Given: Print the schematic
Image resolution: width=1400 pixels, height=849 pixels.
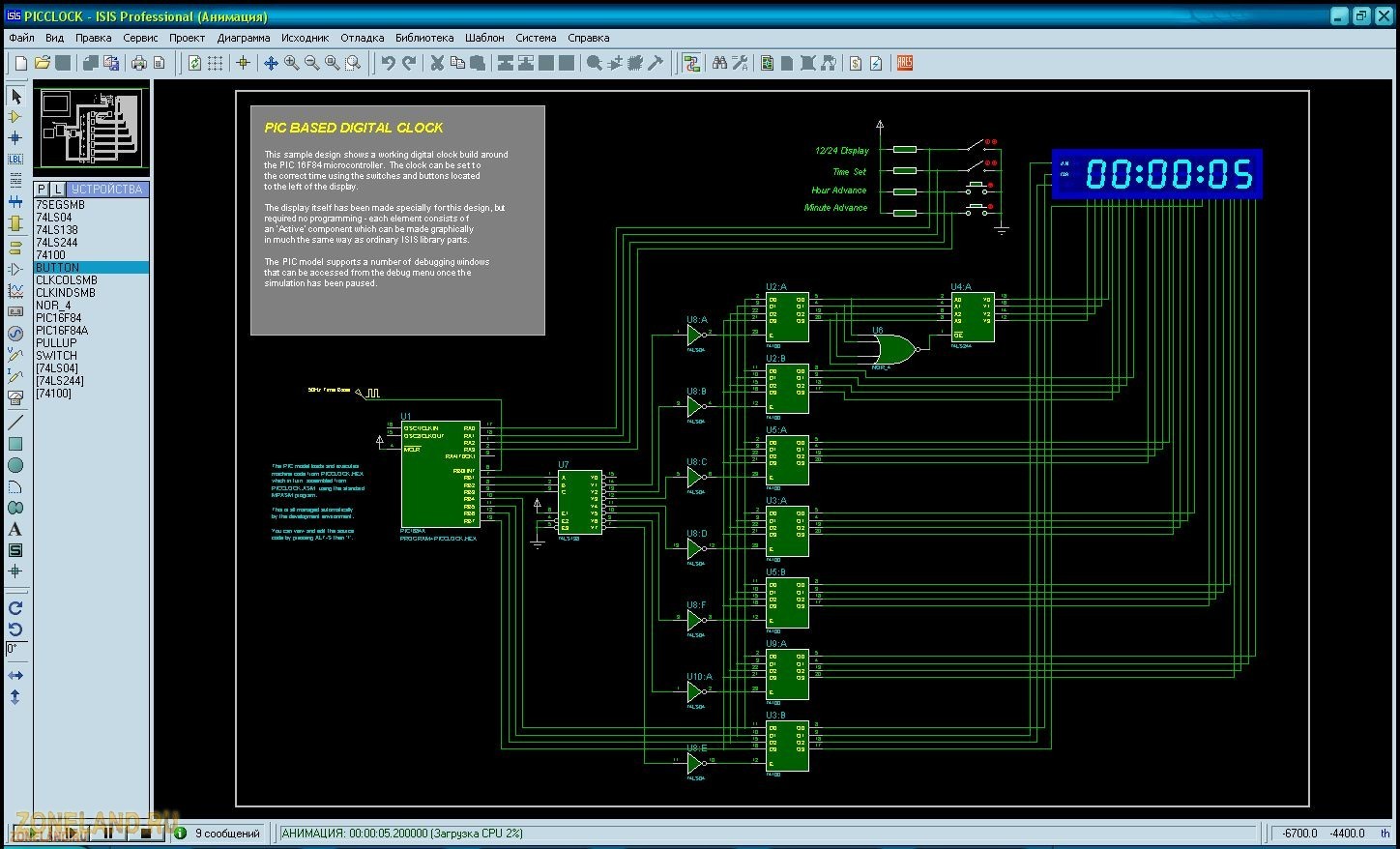Looking at the screenshot, I should click(x=139, y=63).
